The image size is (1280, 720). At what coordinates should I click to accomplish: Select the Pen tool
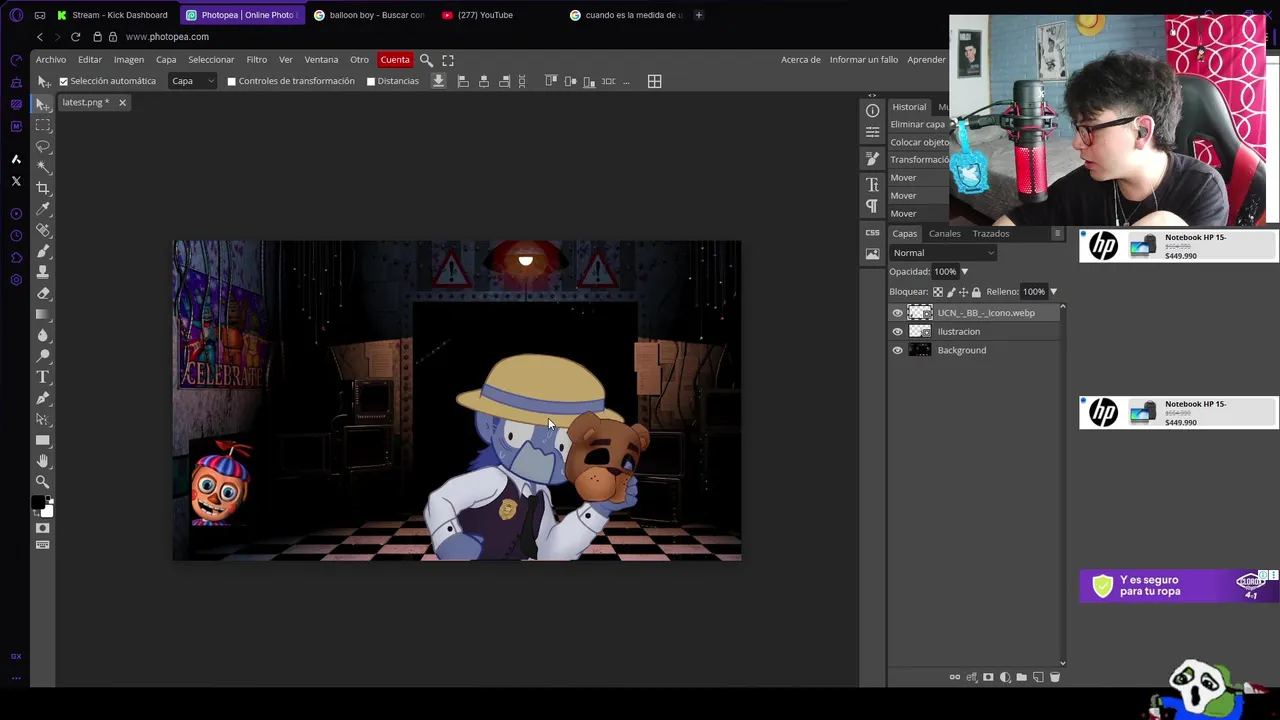(43, 398)
